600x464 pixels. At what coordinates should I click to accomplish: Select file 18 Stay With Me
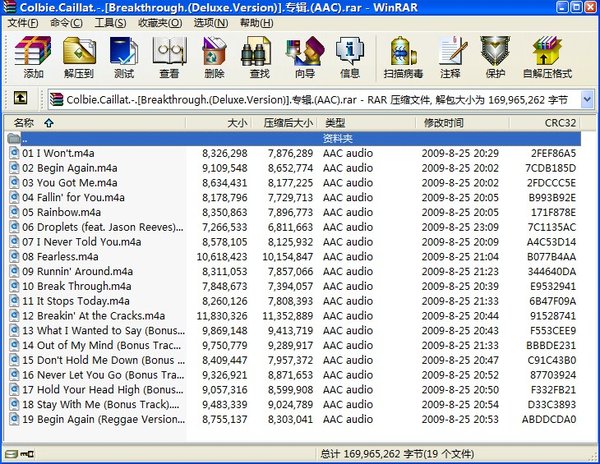100,404
